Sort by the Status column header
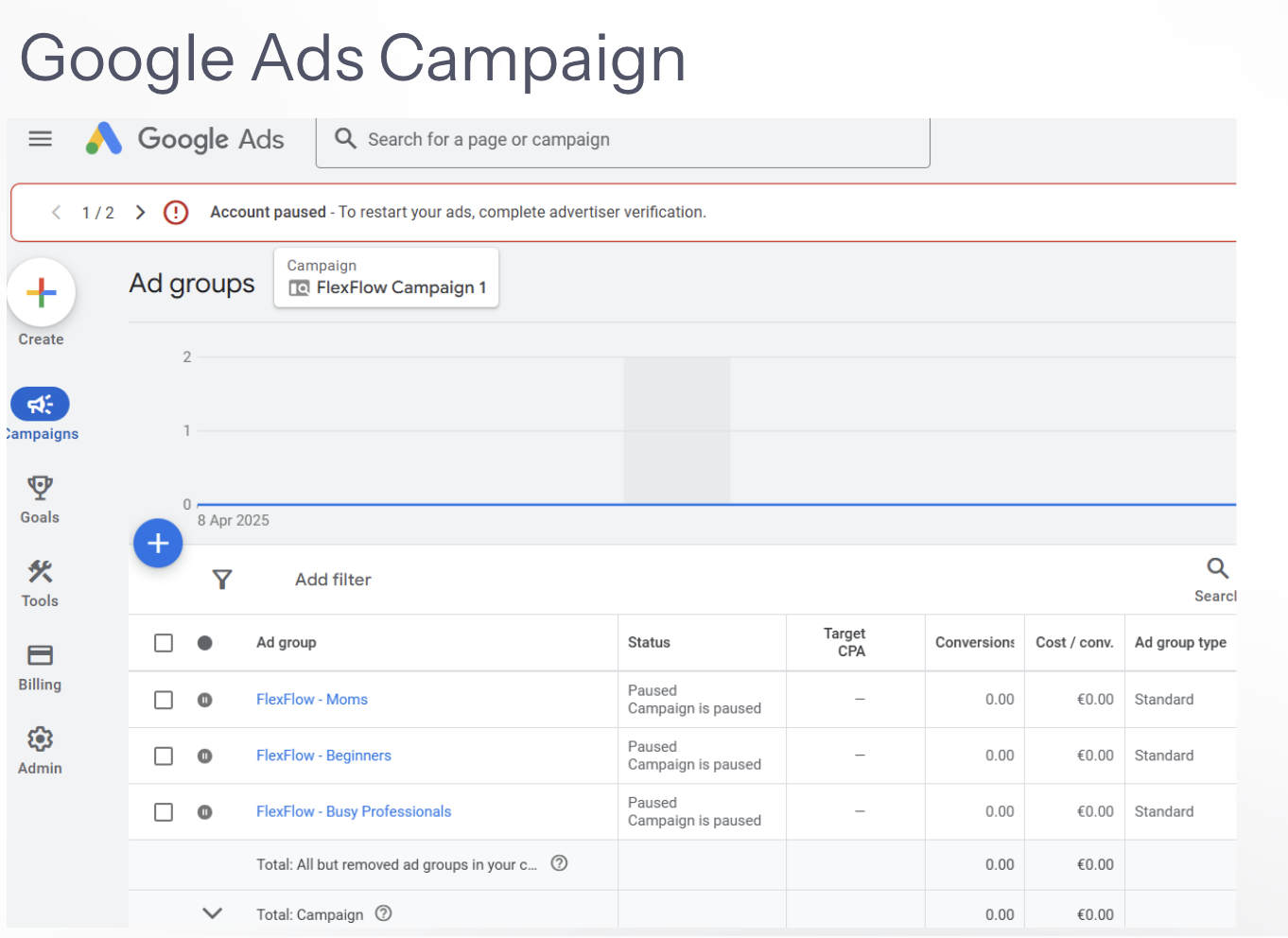1288x938 pixels. pyautogui.click(x=649, y=643)
